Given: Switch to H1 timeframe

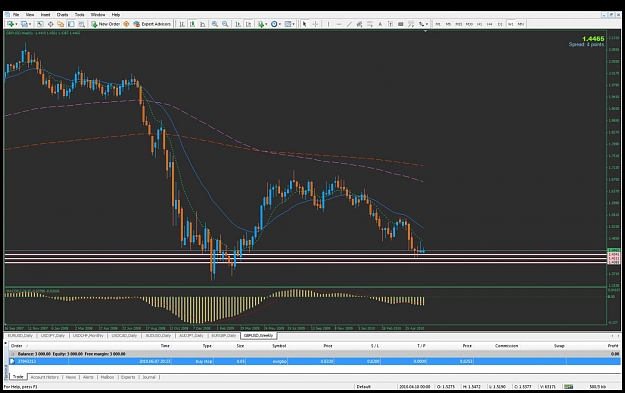Looking at the screenshot, I should click(479, 24).
